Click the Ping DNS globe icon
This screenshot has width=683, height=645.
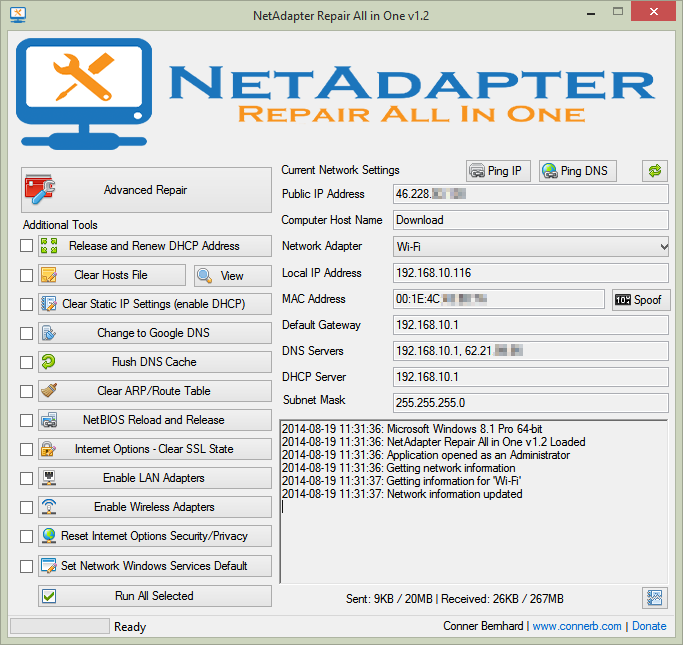pos(550,171)
